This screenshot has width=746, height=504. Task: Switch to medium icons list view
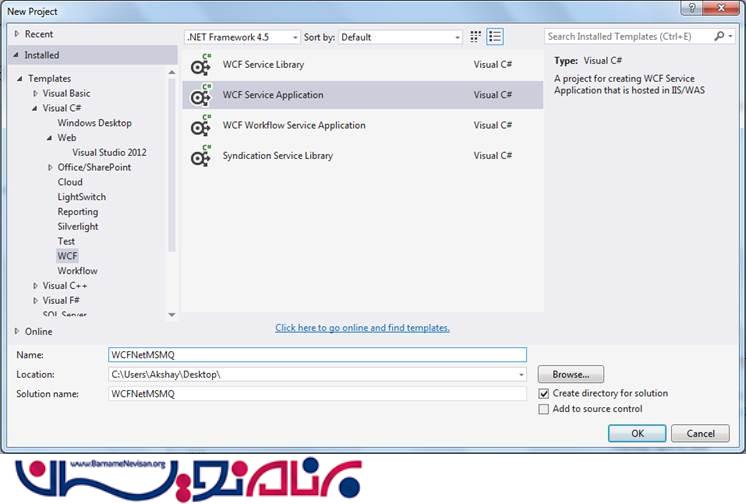point(495,37)
